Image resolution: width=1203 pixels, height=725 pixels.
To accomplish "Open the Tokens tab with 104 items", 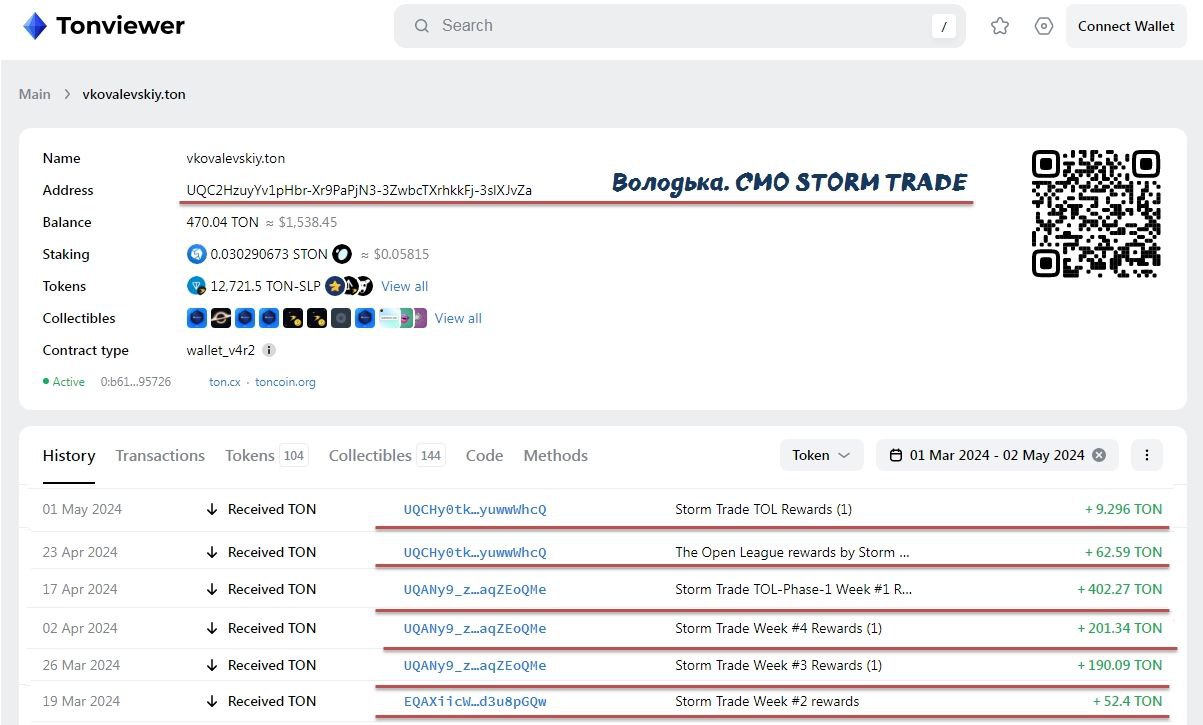I will click(266, 455).
